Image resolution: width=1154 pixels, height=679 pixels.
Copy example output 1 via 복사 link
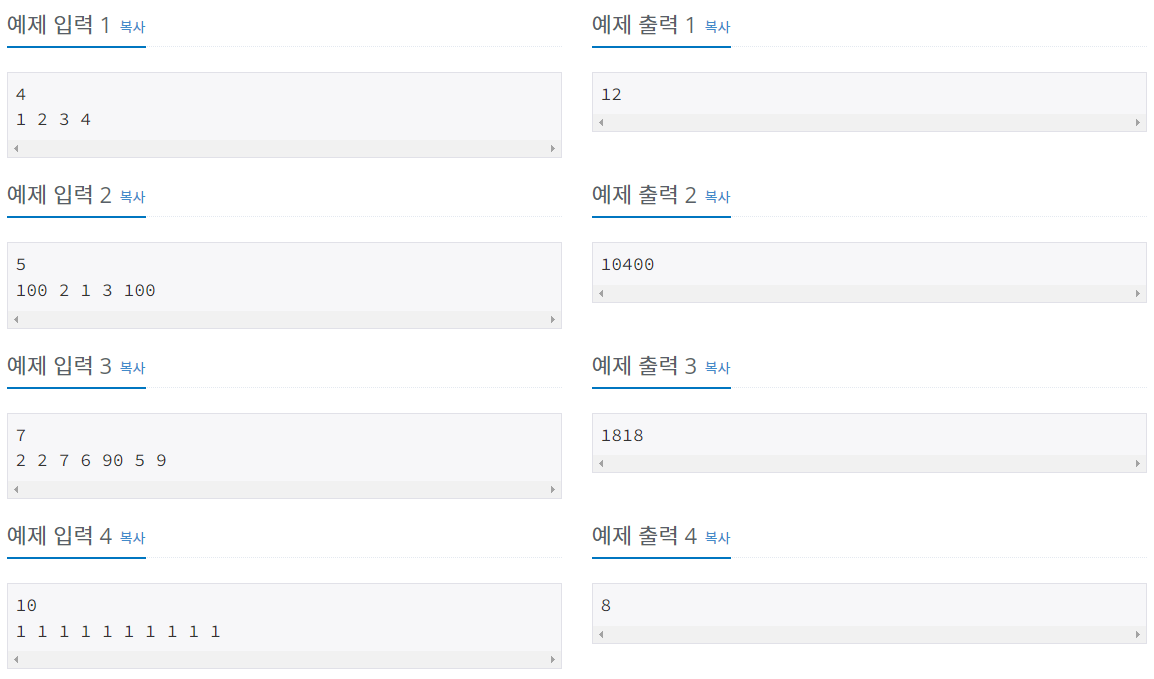coord(718,26)
